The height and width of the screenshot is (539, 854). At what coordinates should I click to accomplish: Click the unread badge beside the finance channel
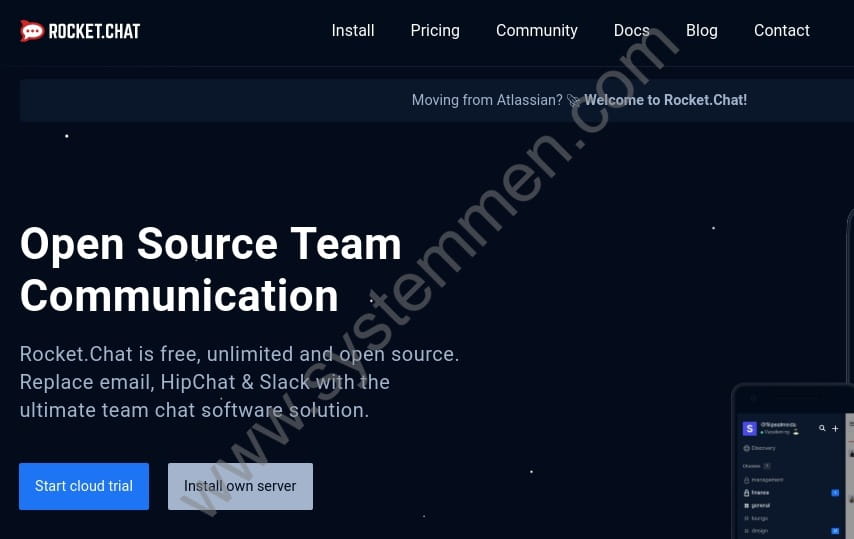[835, 493]
